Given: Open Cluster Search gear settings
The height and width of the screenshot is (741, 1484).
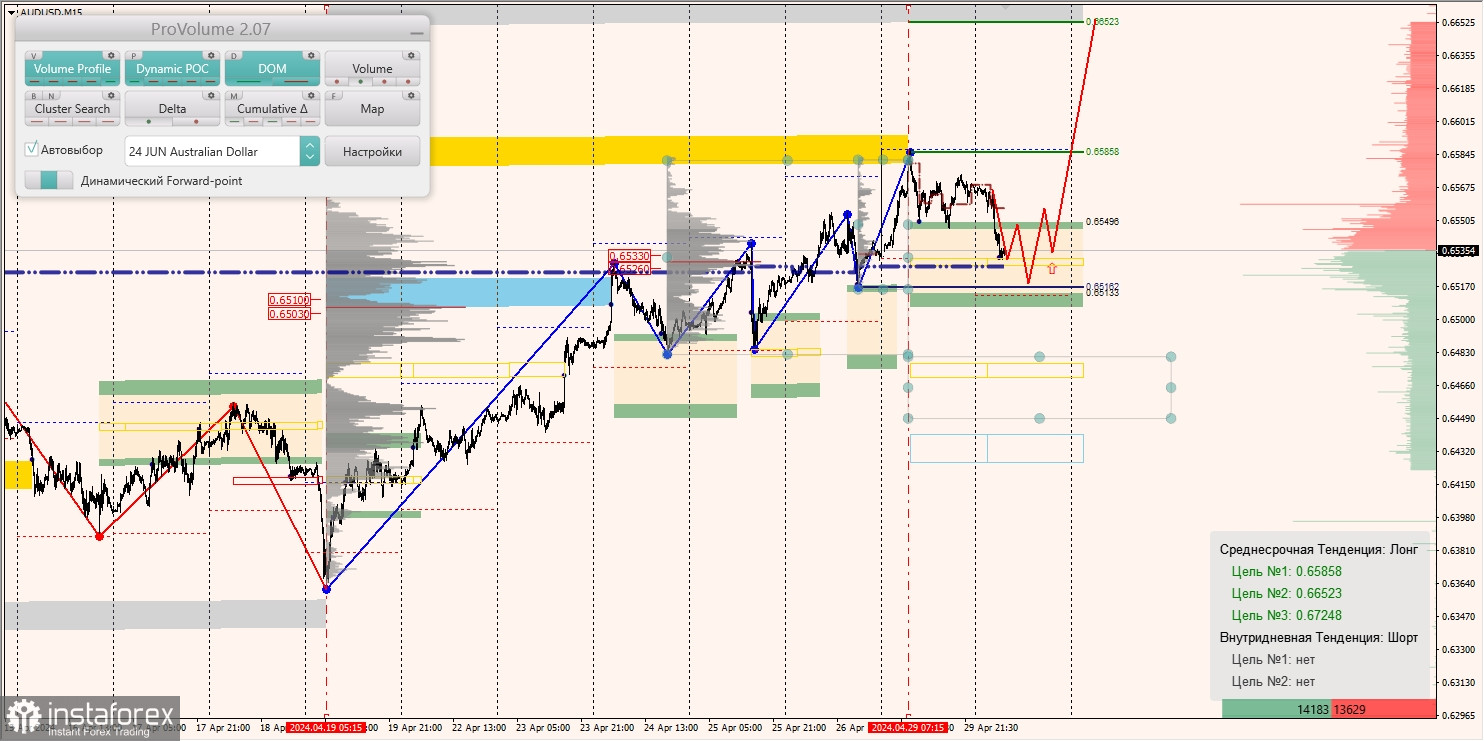Looking at the screenshot, I should (111, 96).
